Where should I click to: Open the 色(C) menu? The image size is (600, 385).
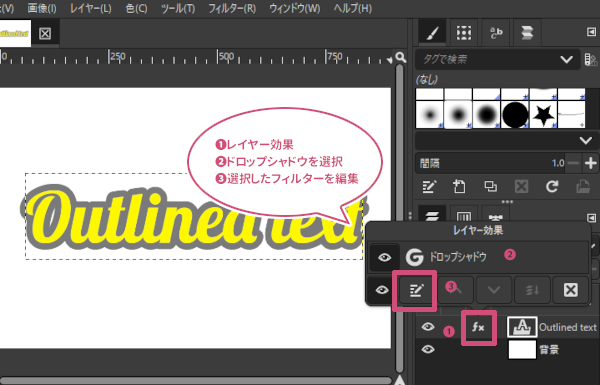tap(136, 8)
